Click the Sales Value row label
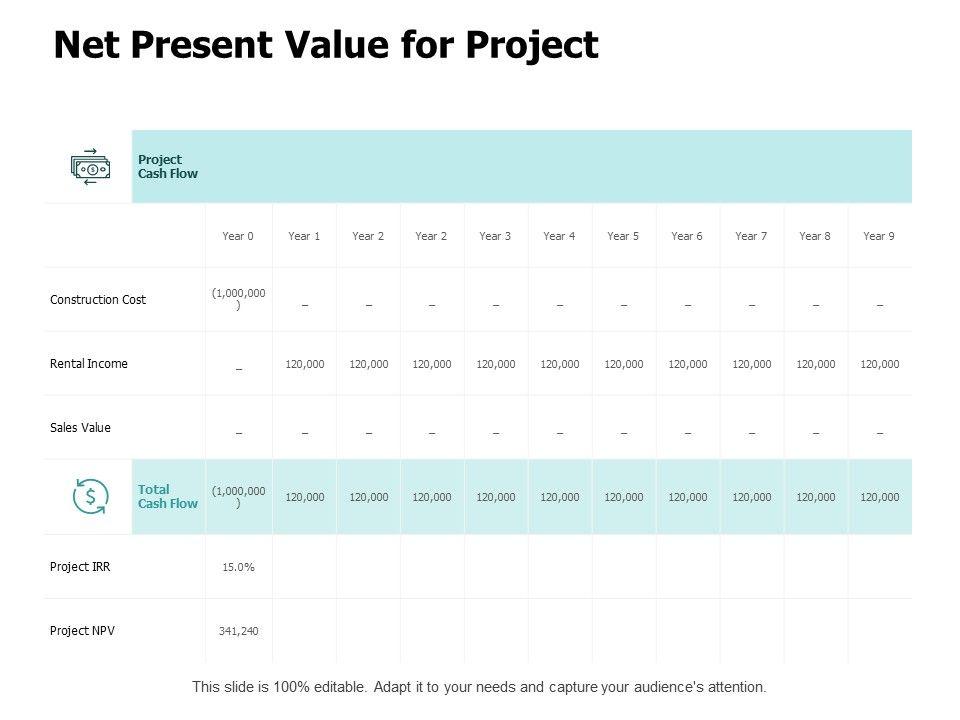 coord(80,428)
